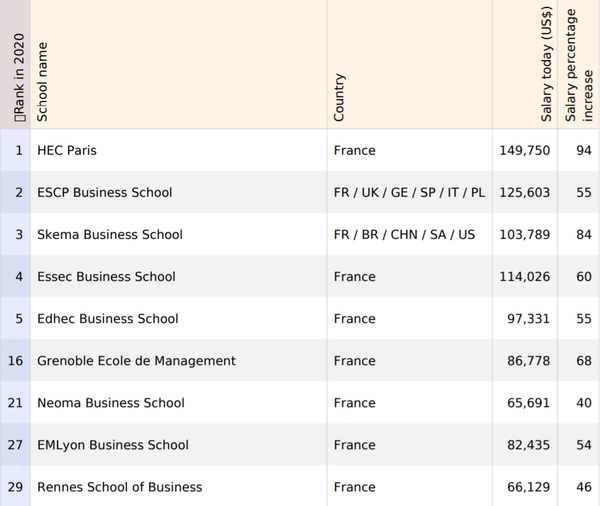600x506 pixels.
Task: Sort by the School name column header
Action: (x=42, y=82)
